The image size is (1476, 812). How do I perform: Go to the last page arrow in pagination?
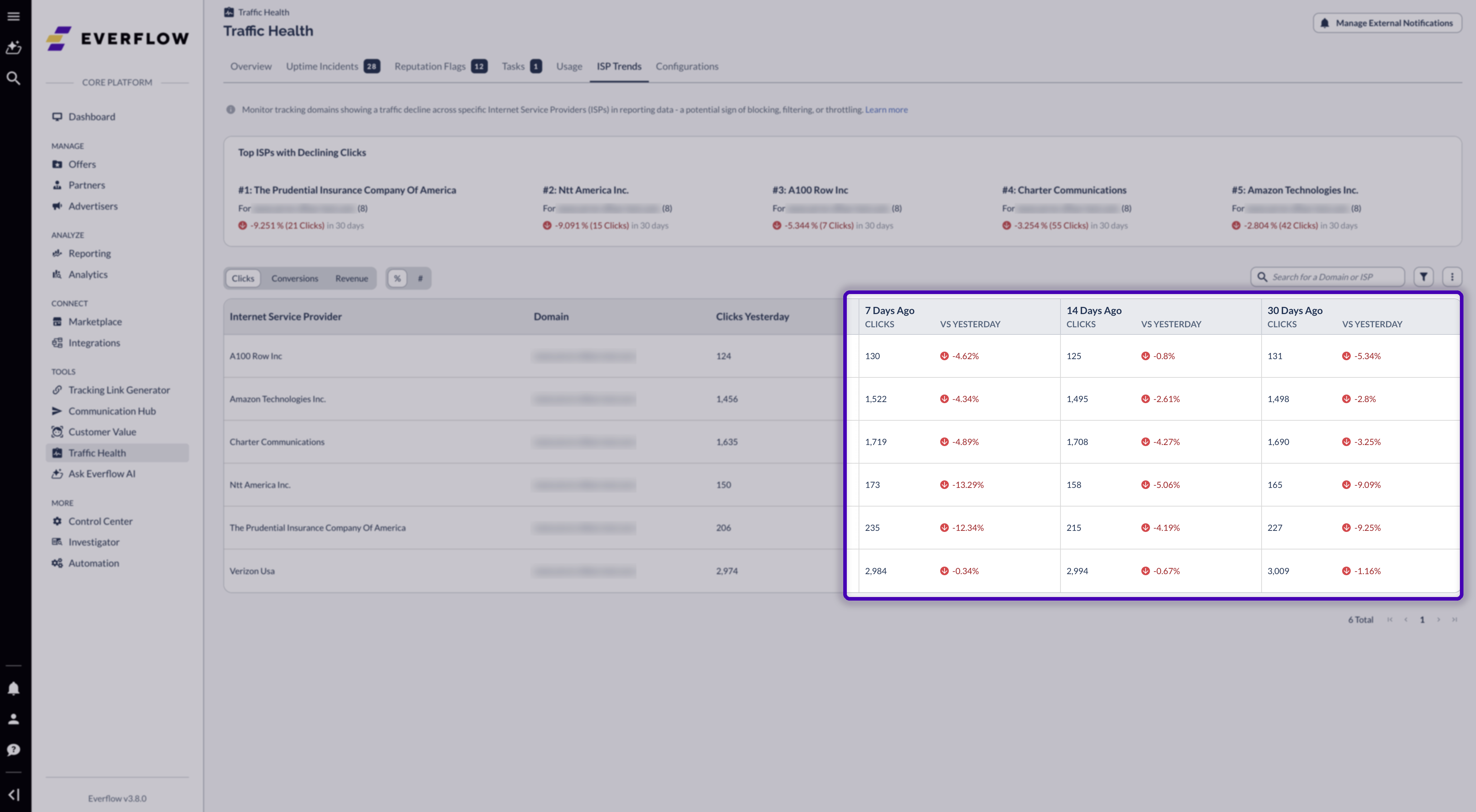coord(1454,620)
